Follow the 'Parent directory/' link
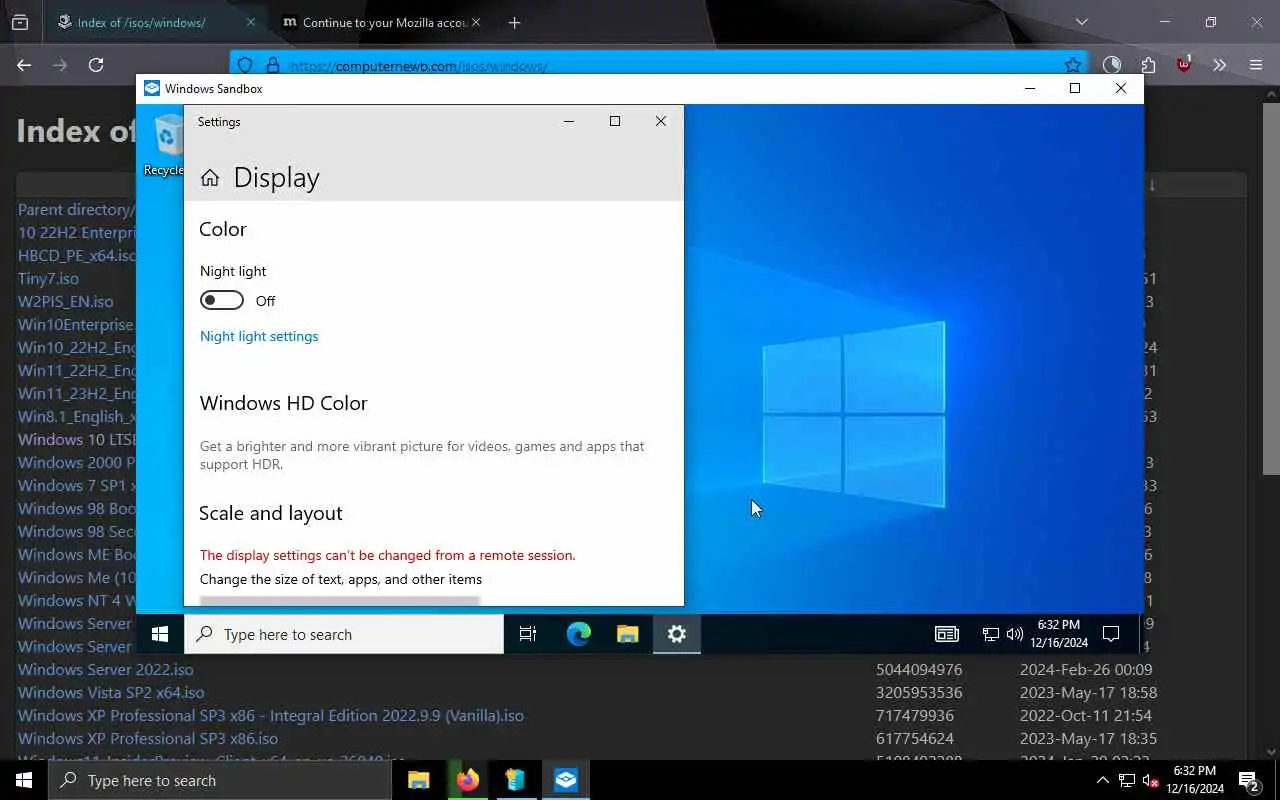Image resolution: width=1280 pixels, height=800 pixels. (76, 209)
